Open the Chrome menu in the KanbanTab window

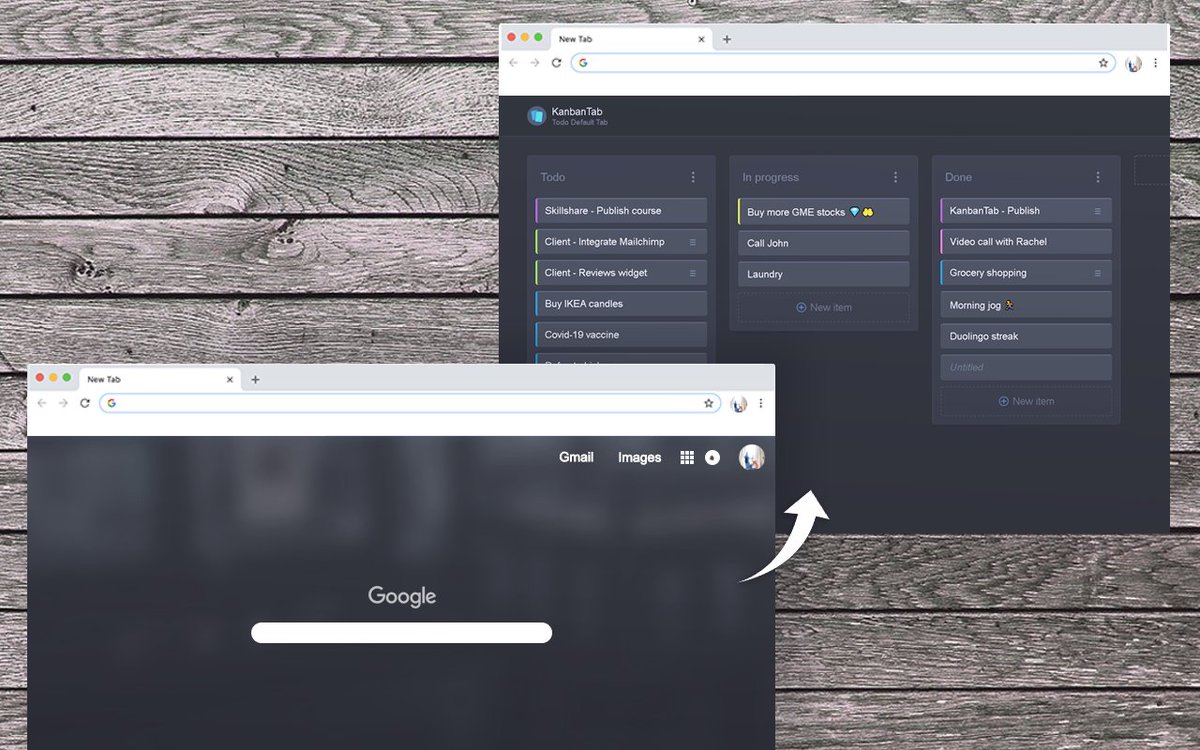pyautogui.click(x=1155, y=62)
